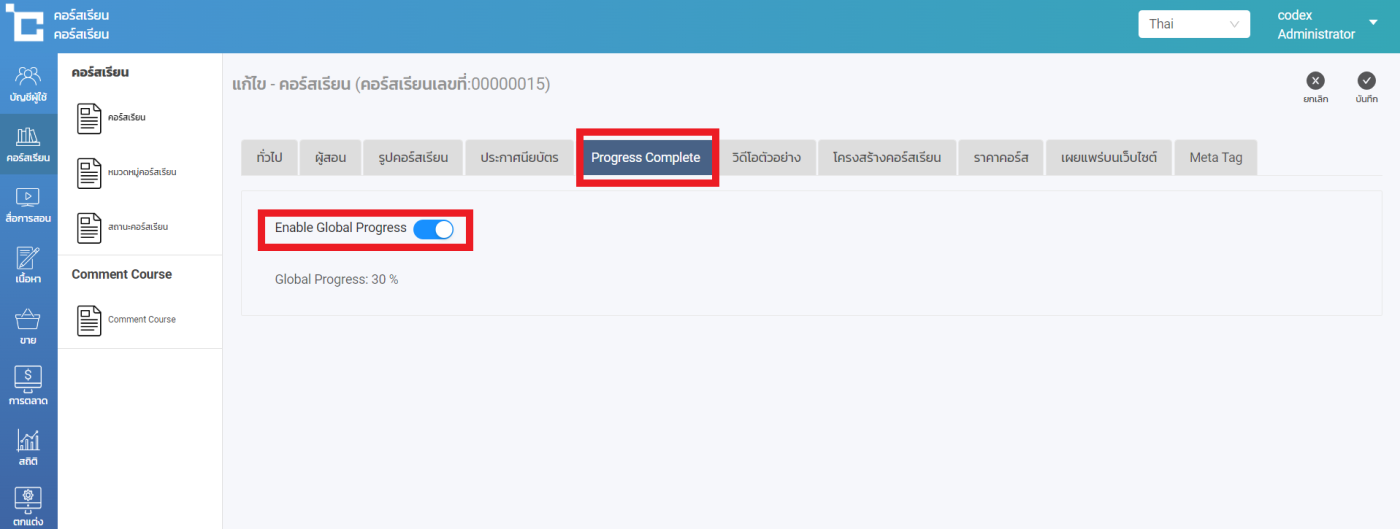The height and width of the screenshot is (529, 1400).
Task: Toggle the Enable Global Progress switch
Action: coord(433,229)
